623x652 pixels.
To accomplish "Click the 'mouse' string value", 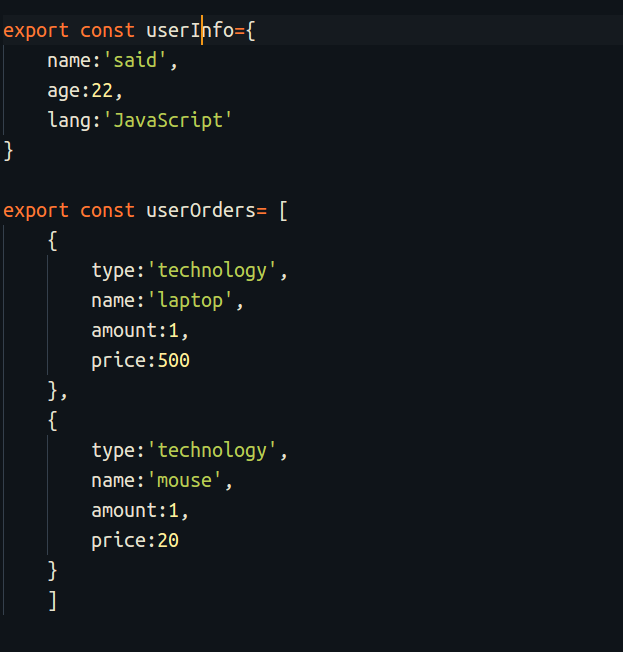I will coord(185,480).
